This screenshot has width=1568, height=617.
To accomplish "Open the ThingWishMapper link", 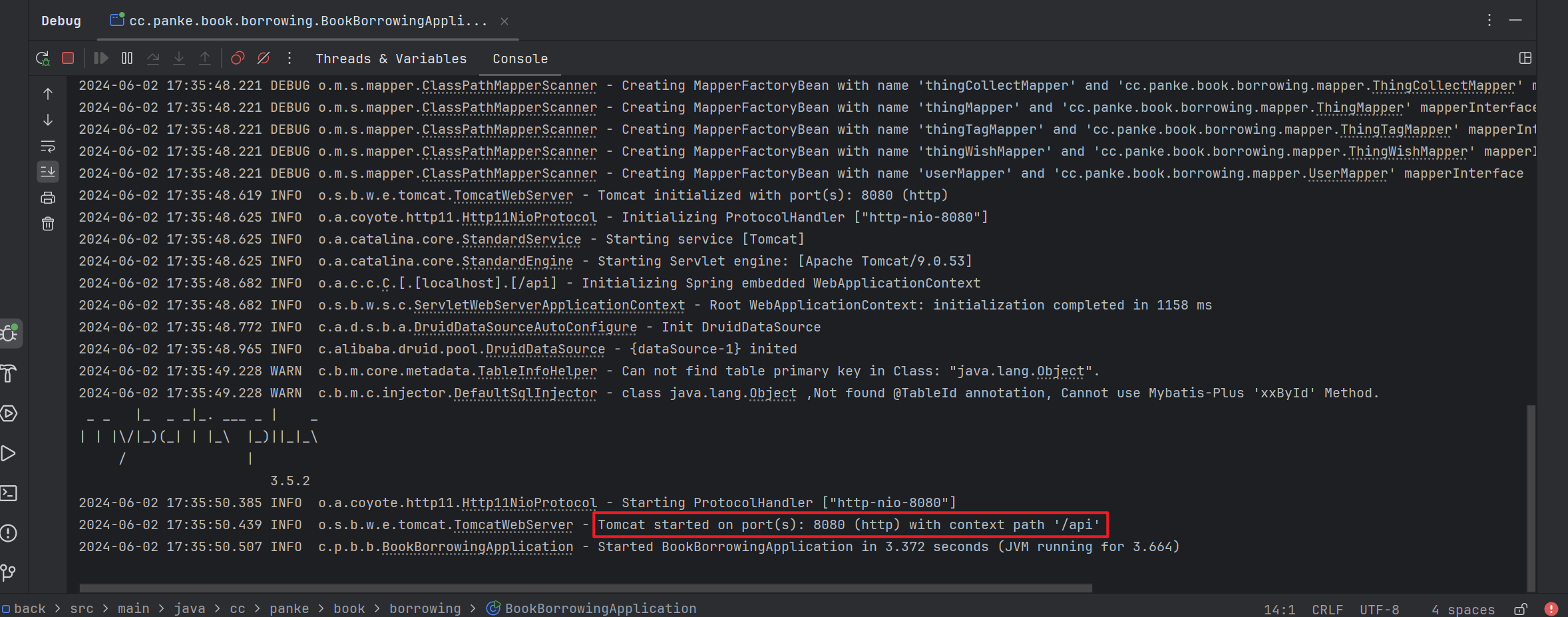I will click(x=1408, y=151).
